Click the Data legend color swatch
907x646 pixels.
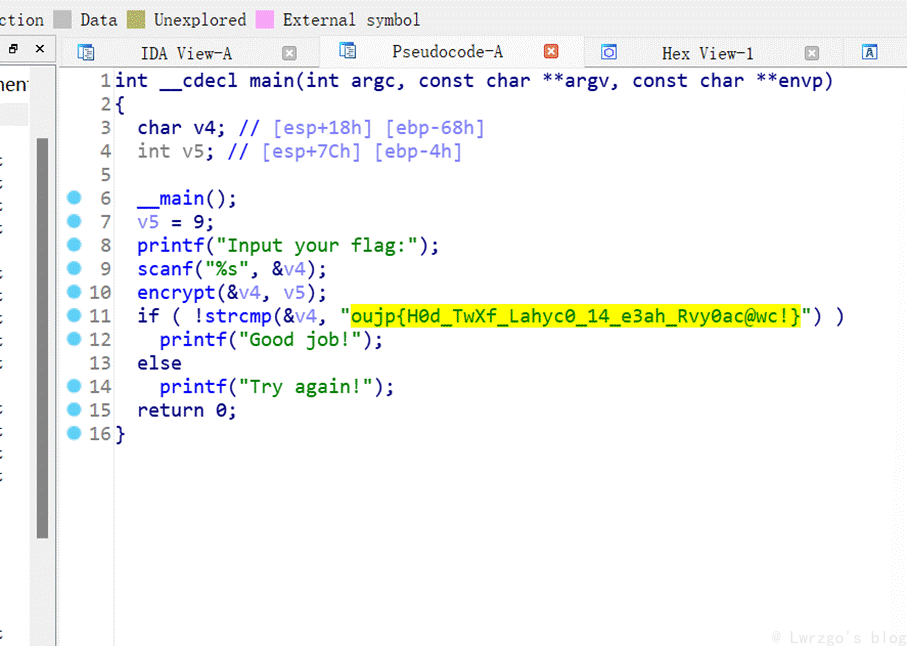pos(62,20)
